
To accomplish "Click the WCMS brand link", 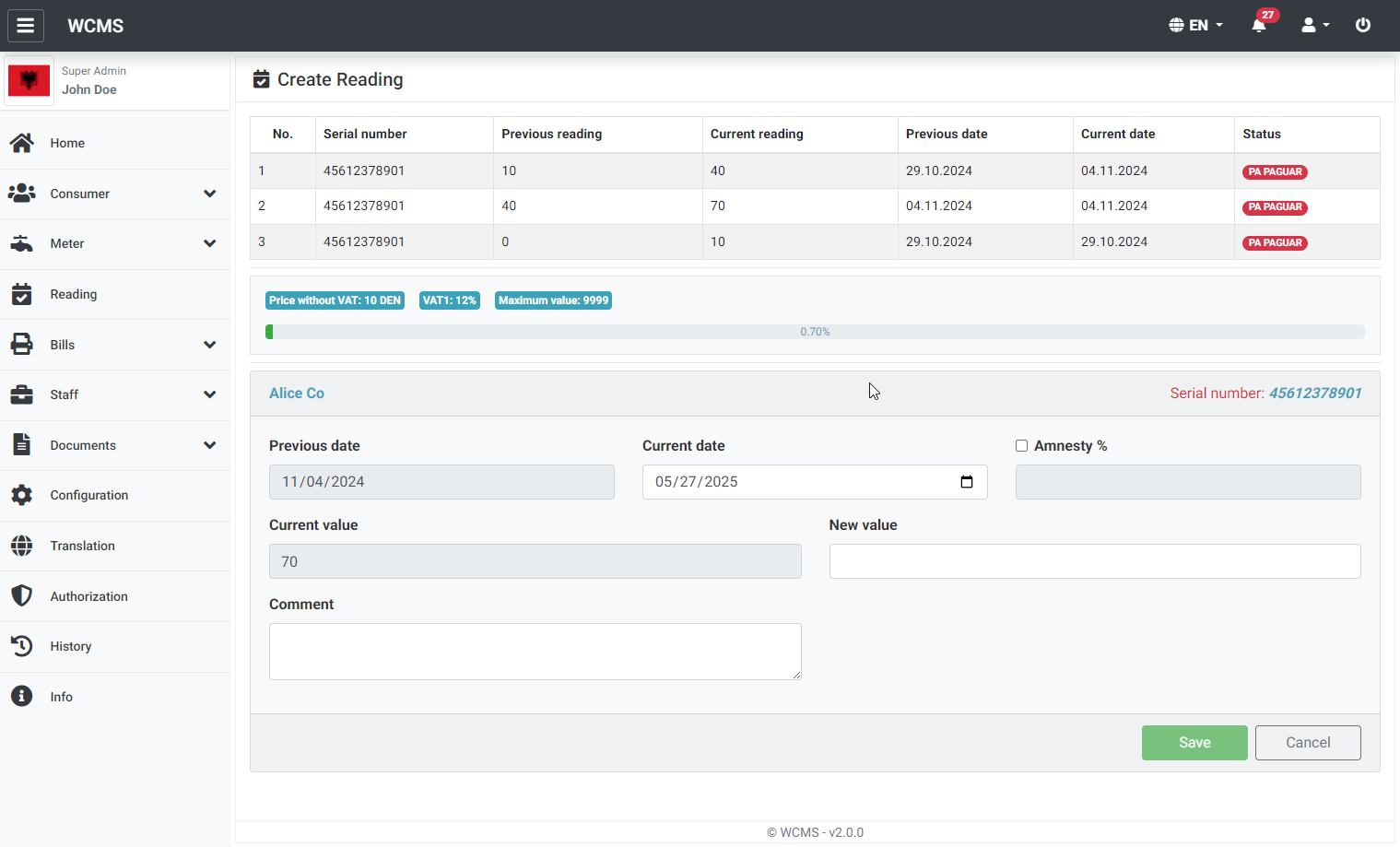I will point(96,26).
